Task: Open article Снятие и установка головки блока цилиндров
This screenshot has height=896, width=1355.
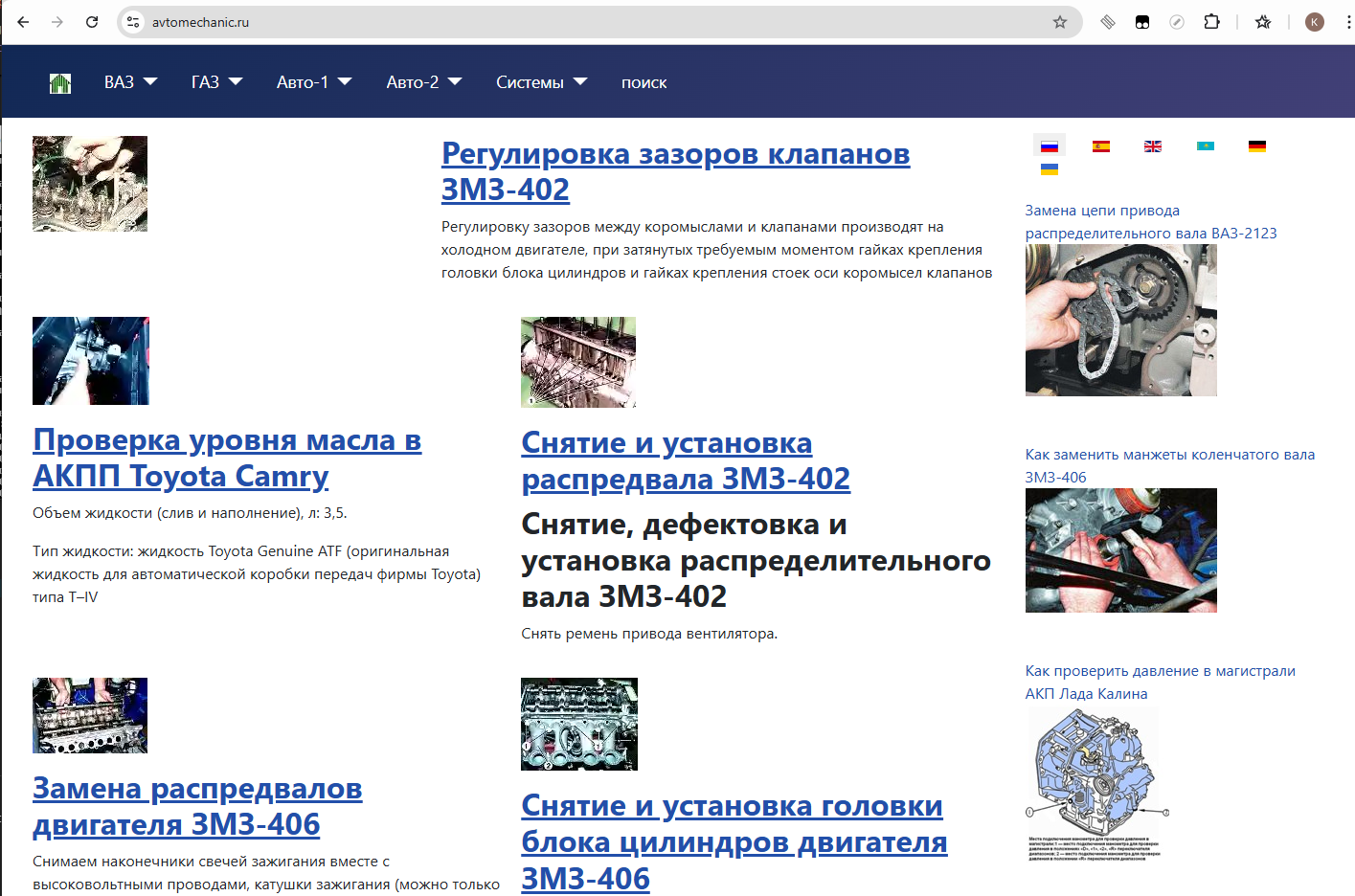Action: tap(734, 841)
